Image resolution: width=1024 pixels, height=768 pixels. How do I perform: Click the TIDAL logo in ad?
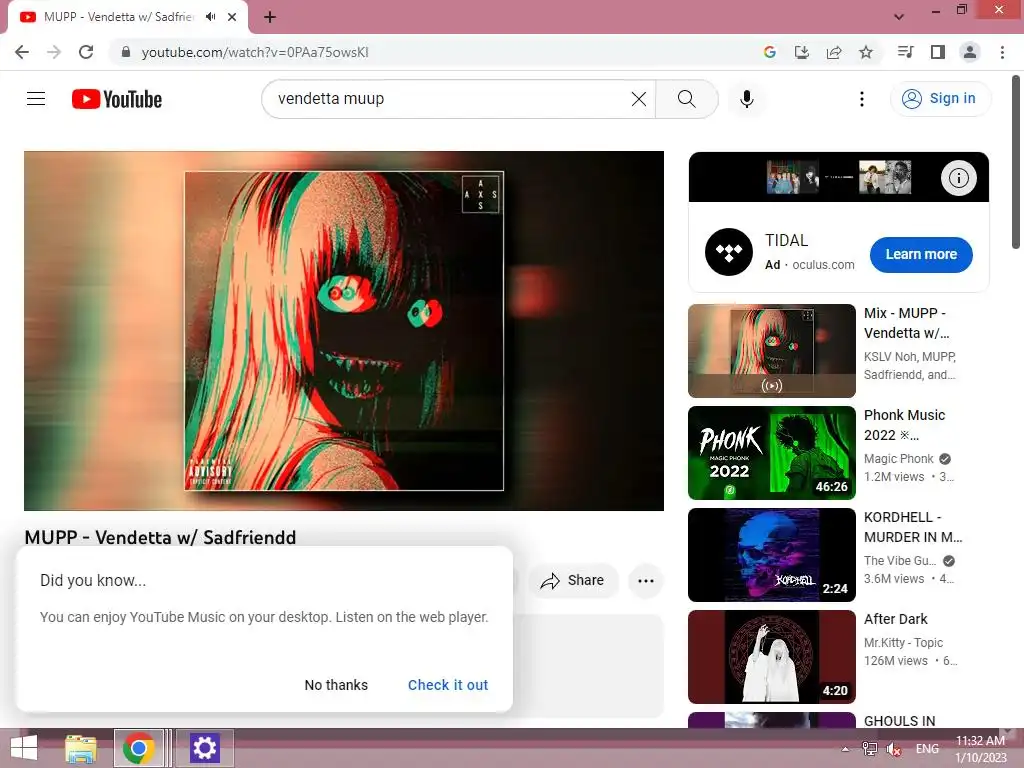click(x=729, y=252)
